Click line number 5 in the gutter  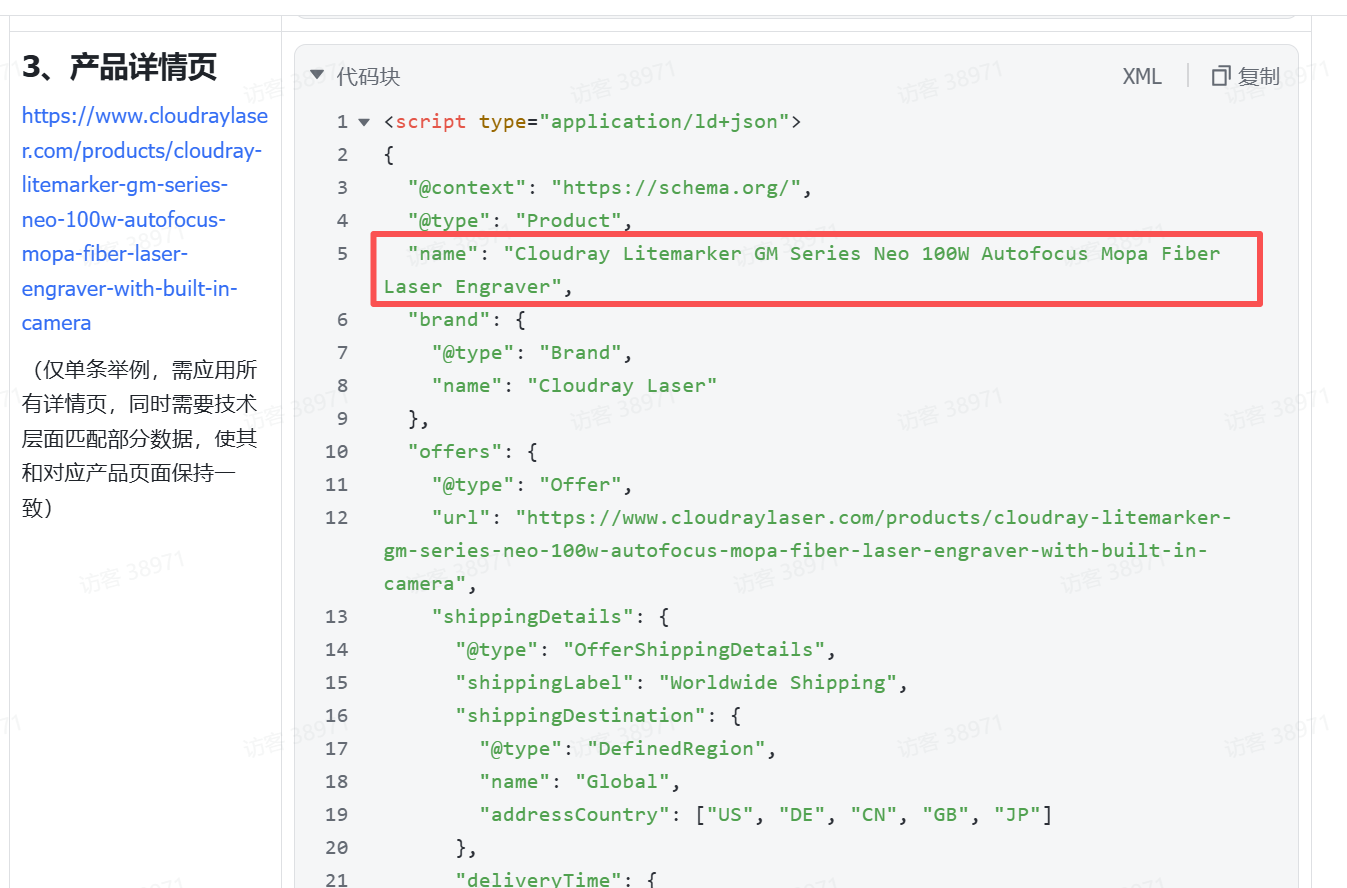(342, 254)
